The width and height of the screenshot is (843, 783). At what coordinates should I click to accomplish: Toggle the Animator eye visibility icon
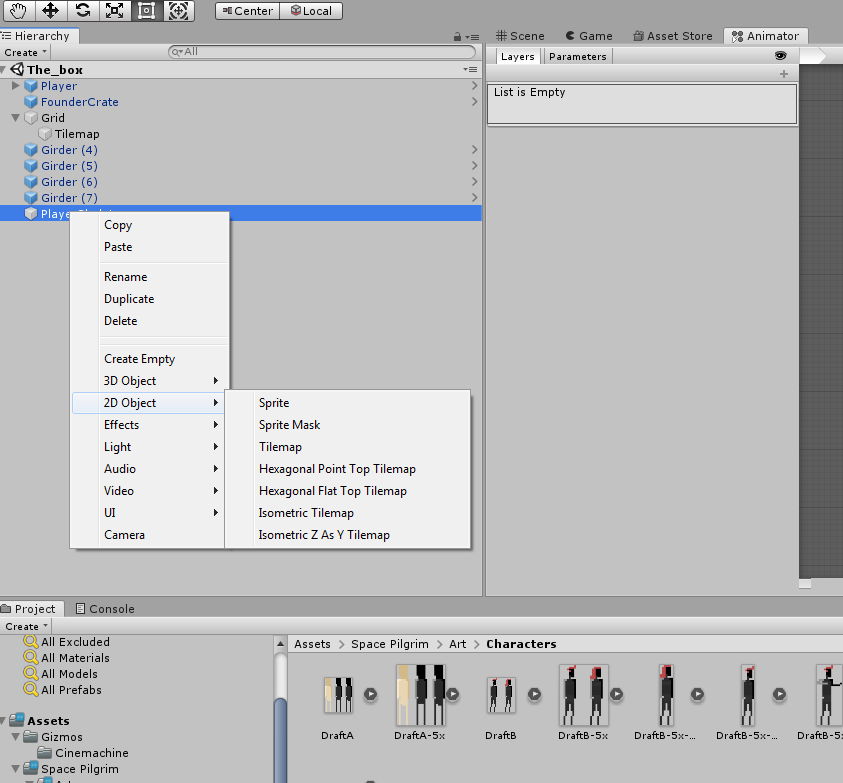pyautogui.click(x=781, y=56)
